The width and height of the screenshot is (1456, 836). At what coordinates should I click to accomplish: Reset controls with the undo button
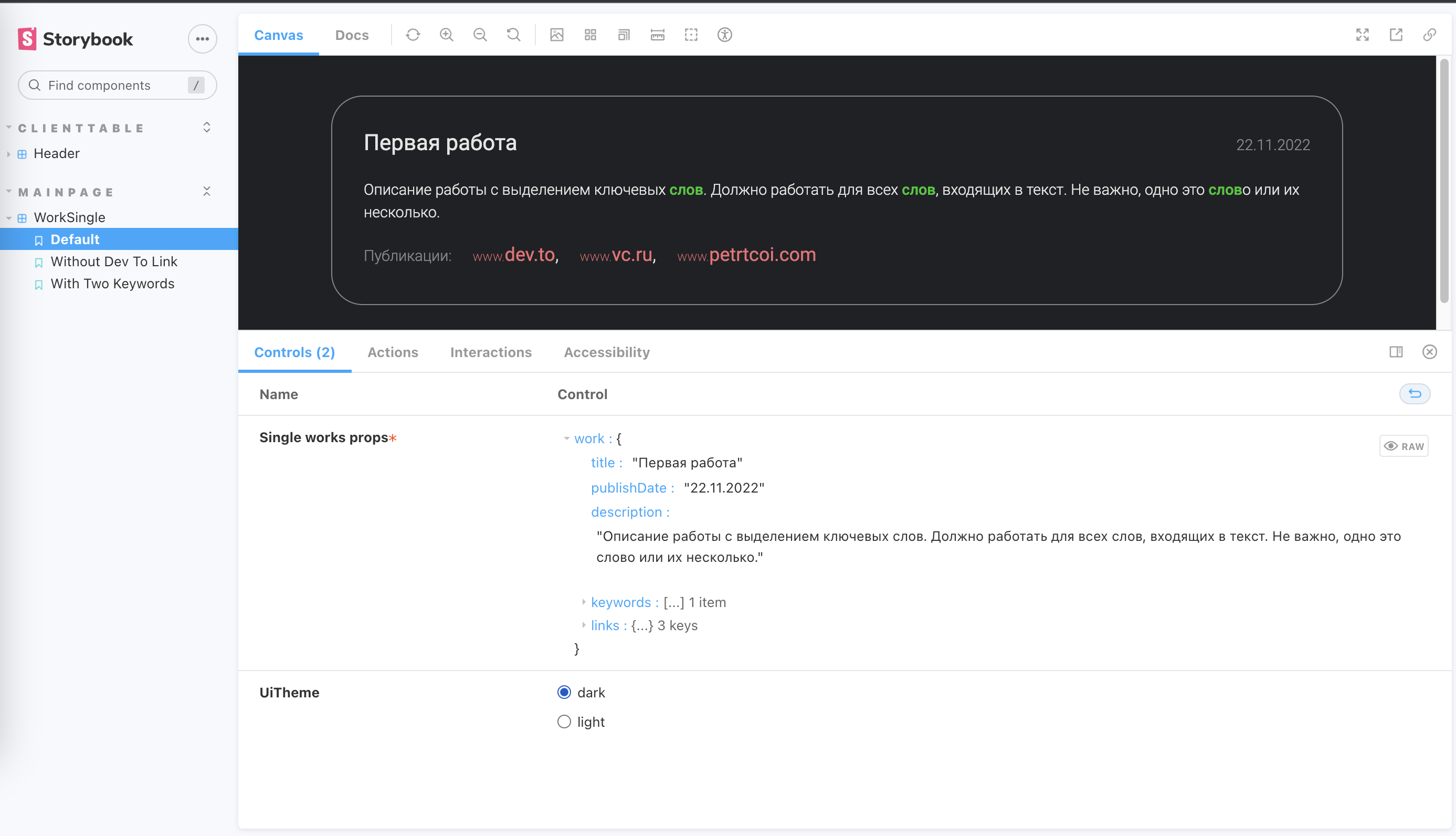click(1414, 394)
